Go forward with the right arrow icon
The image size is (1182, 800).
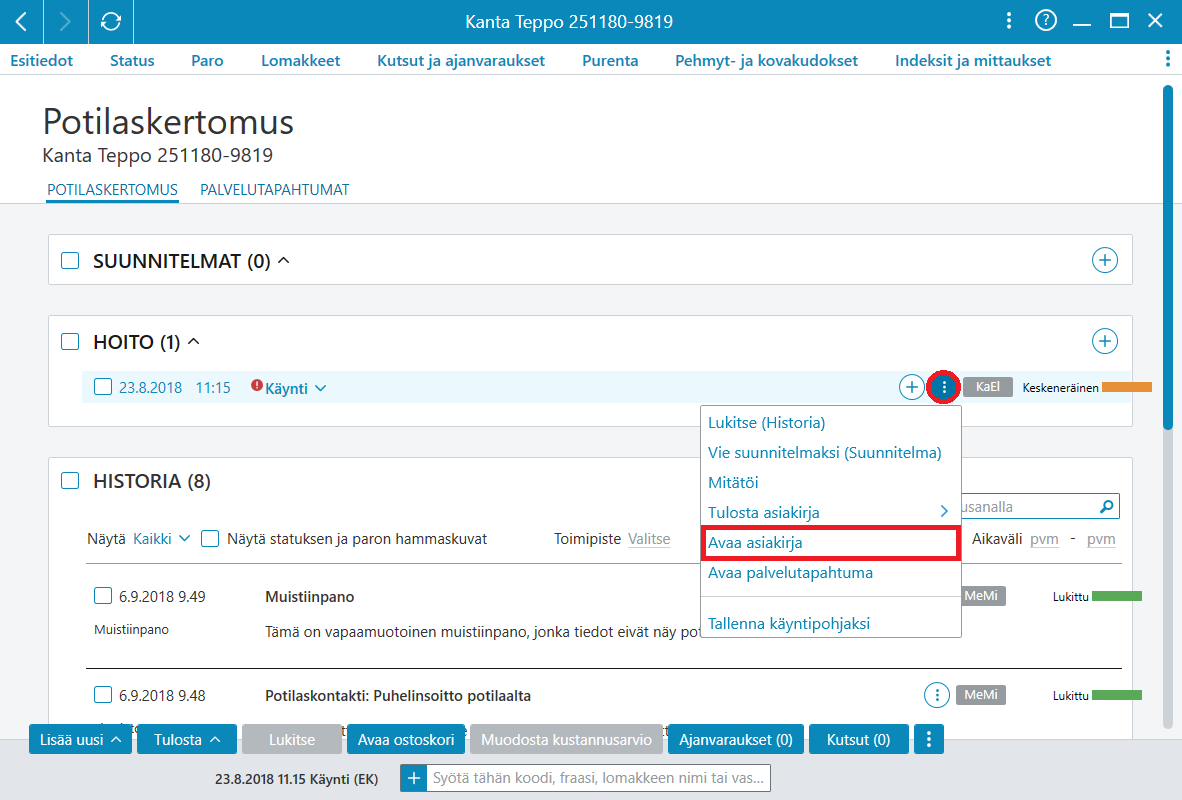pos(66,22)
